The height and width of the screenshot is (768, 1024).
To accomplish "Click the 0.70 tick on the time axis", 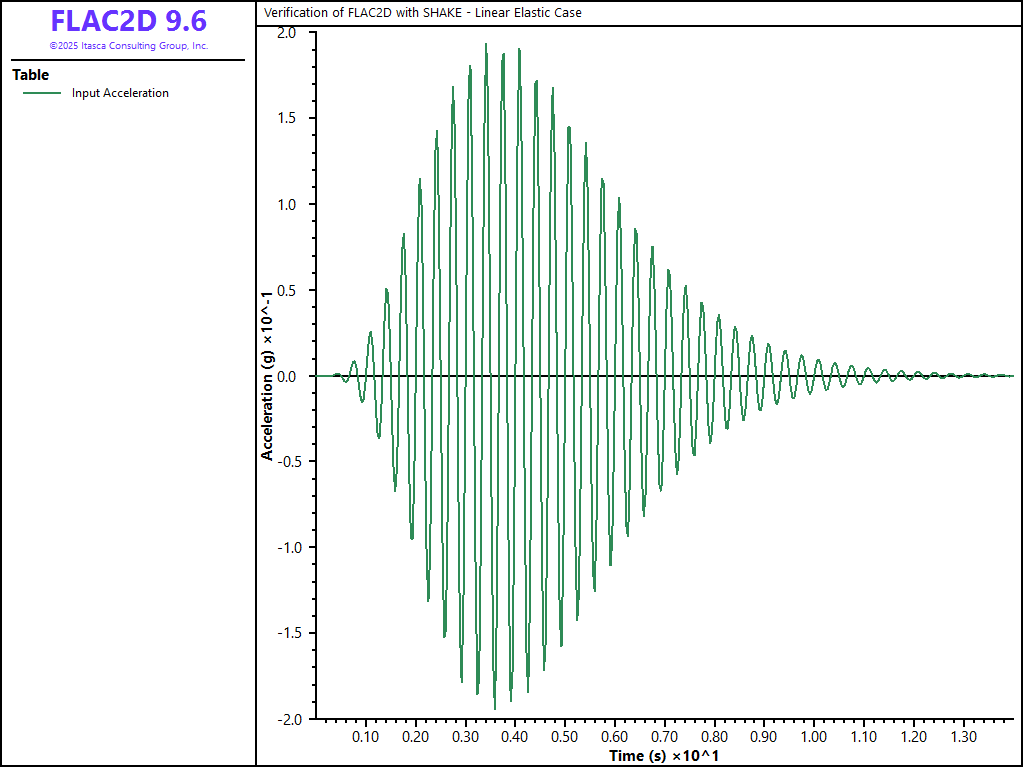I will tap(665, 736).
